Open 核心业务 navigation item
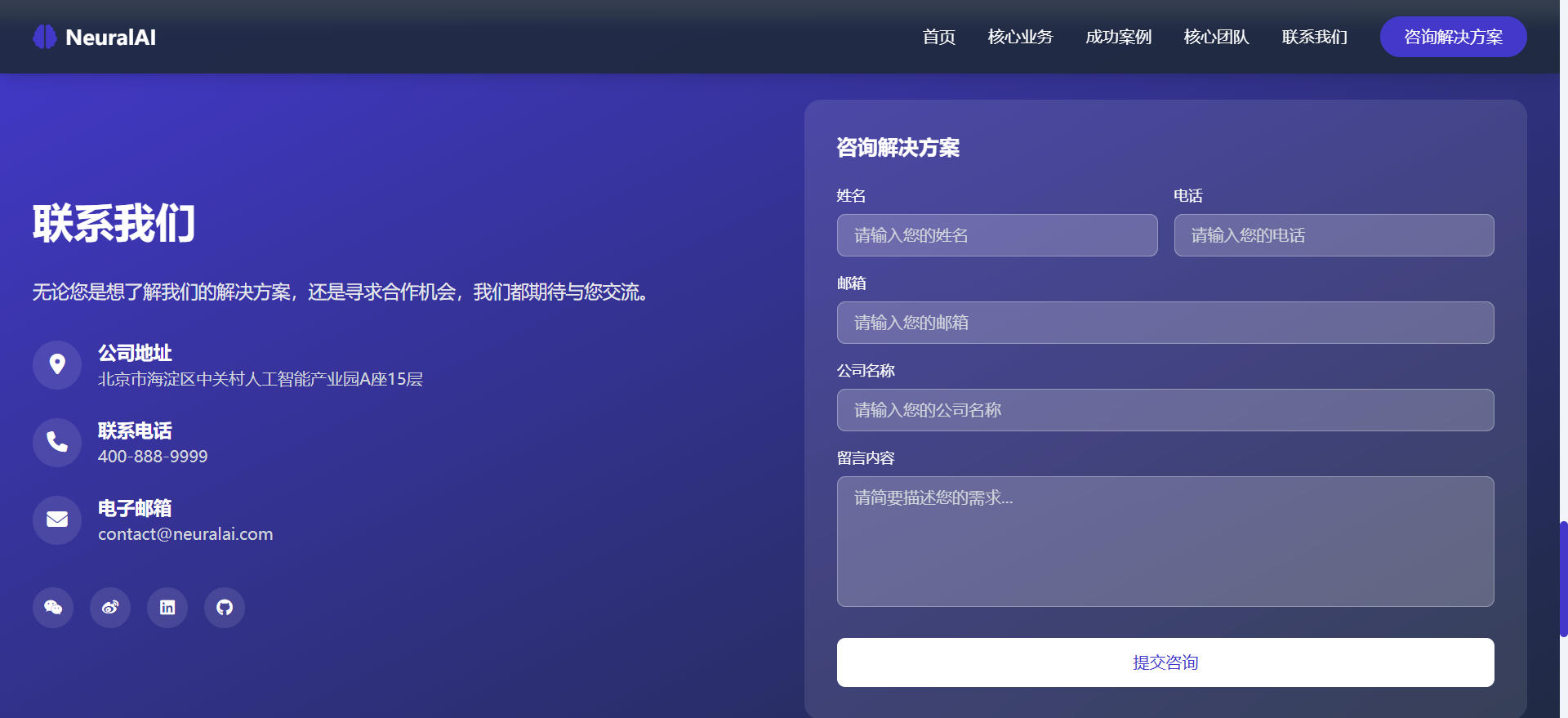This screenshot has width=1568, height=718. tap(1020, 37)
